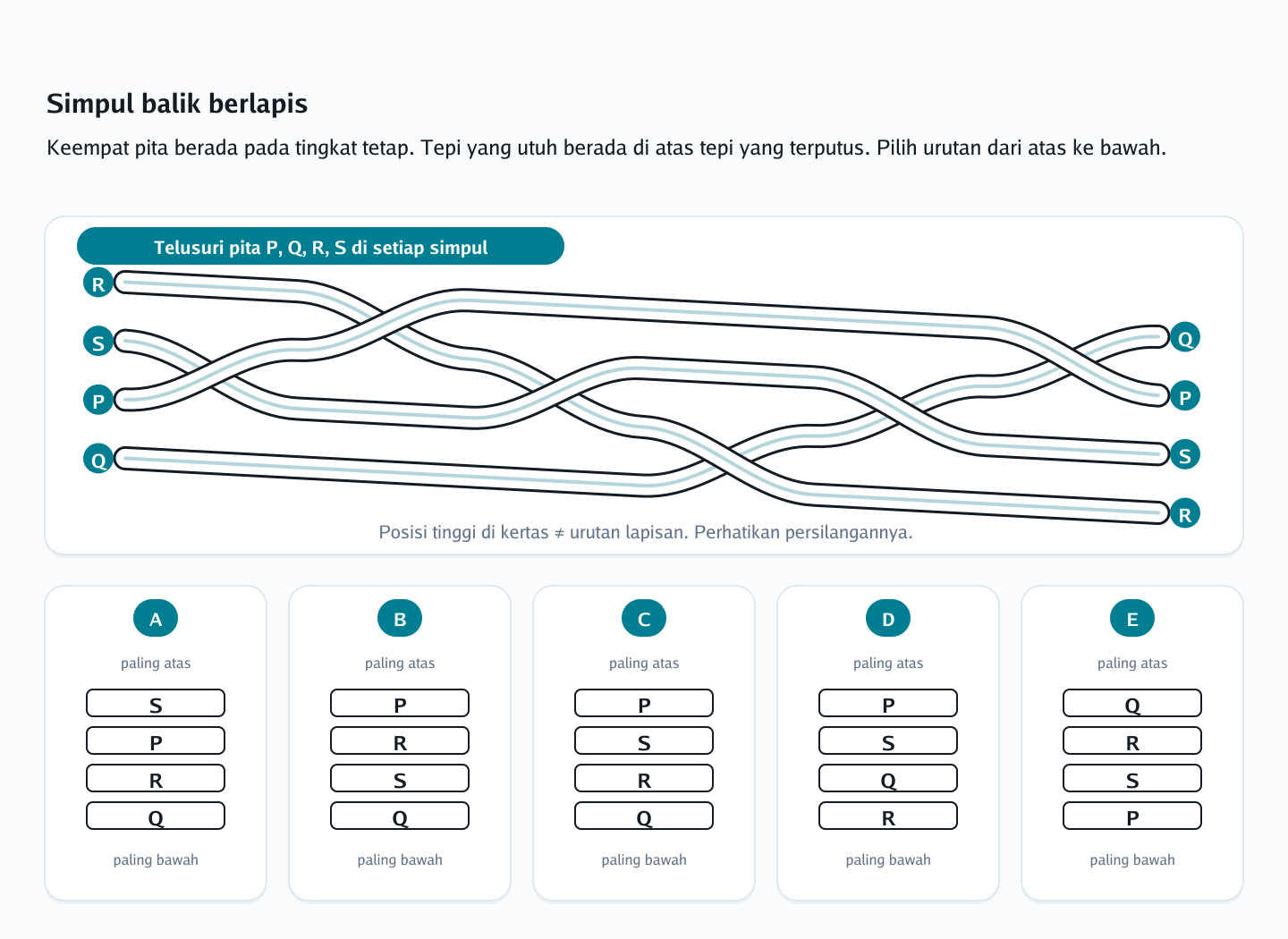The height and width of the screenshot is (939, 1288).
Task: Click the left R ribbon start label
Action: [98, 283]
